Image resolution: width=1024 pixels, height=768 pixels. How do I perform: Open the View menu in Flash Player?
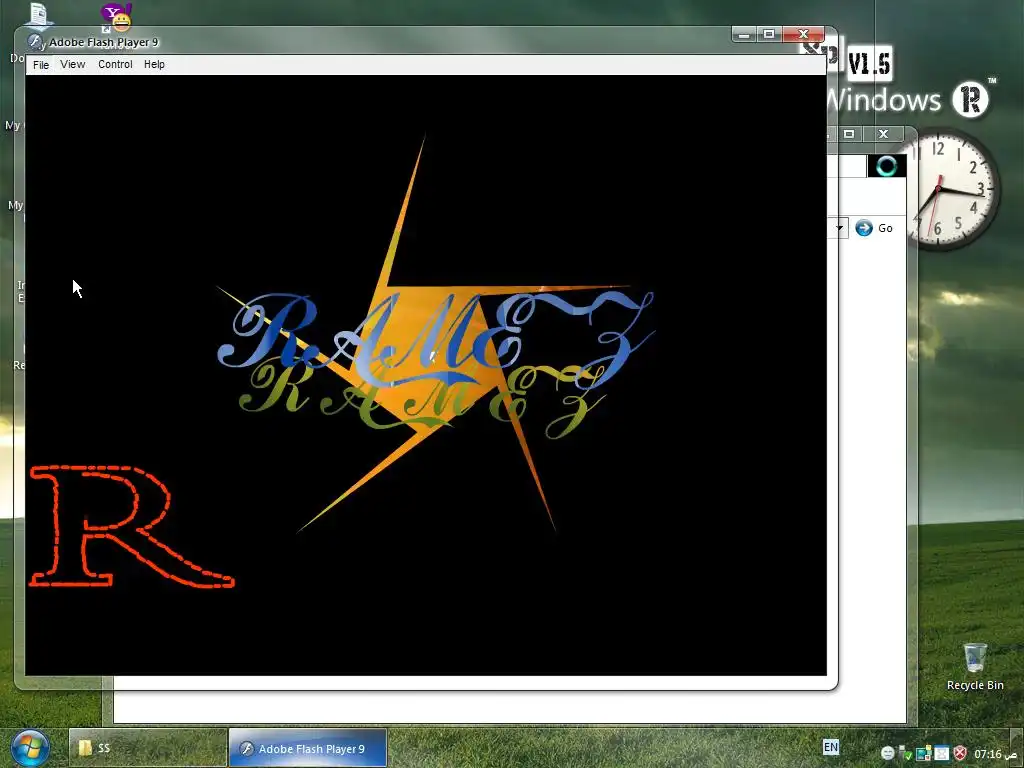click(x=72, y=65)
